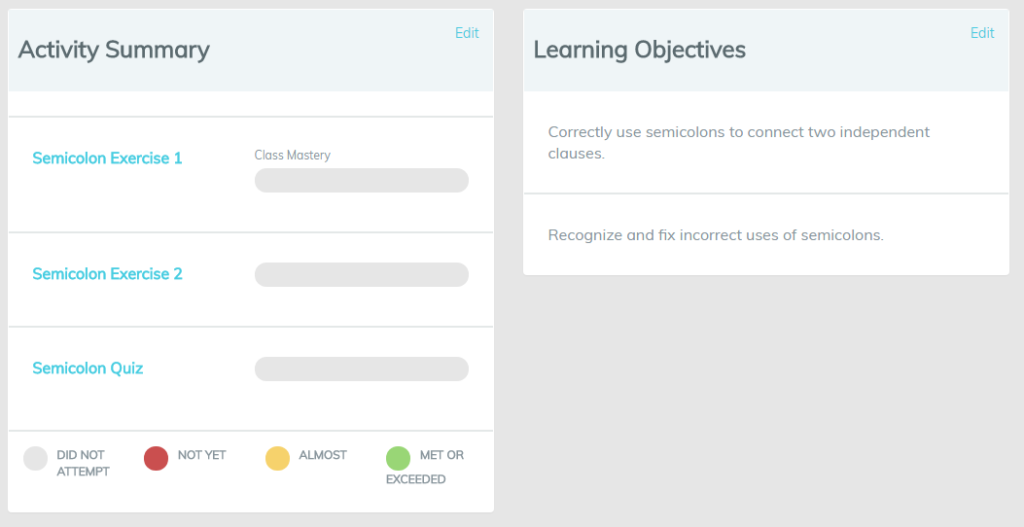This screenshot has height=527, width=1024.
Task: Select the Learning Objectives heading
Action: (639, 50)
